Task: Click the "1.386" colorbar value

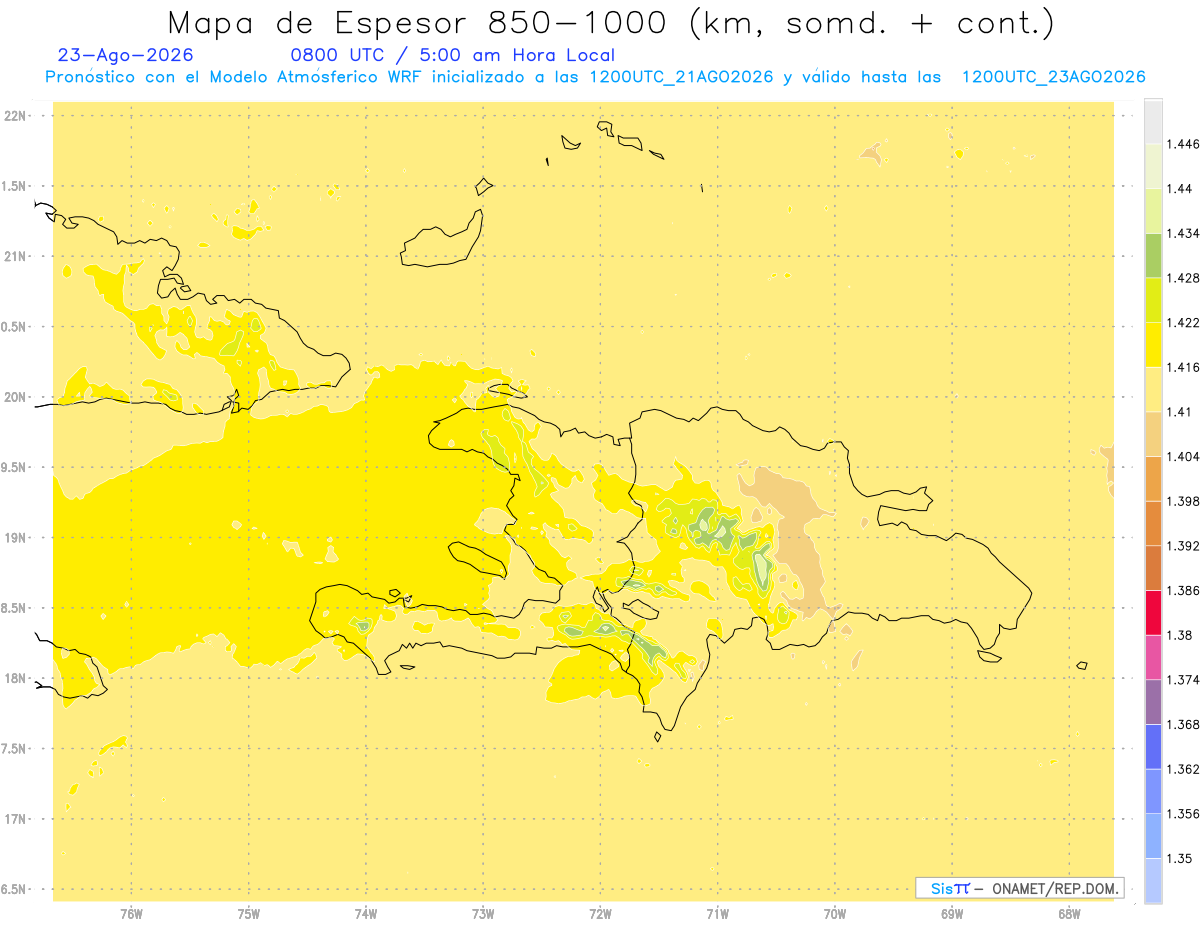Action: 1183,590
